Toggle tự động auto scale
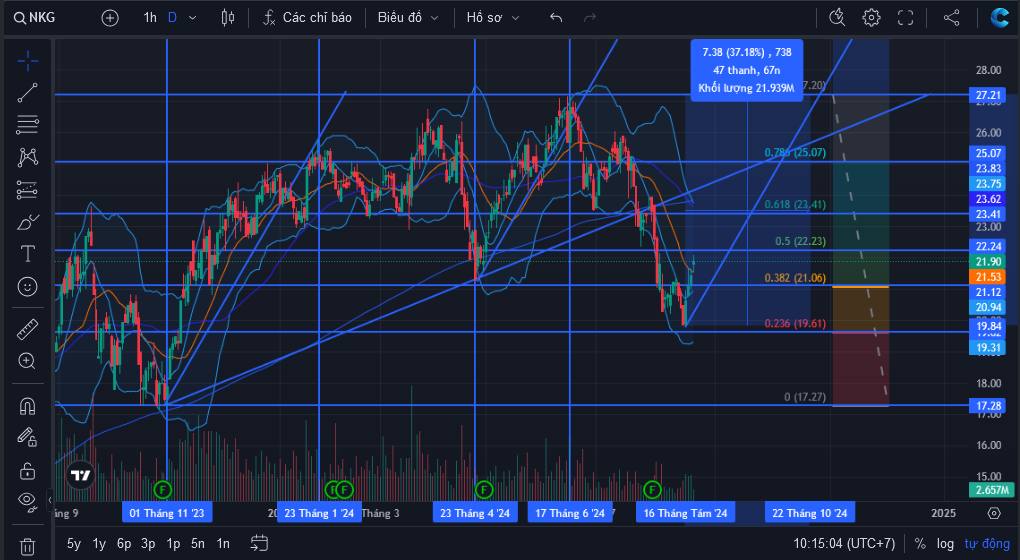This screenshot has width=1020, height=560. tap(987, 544)
